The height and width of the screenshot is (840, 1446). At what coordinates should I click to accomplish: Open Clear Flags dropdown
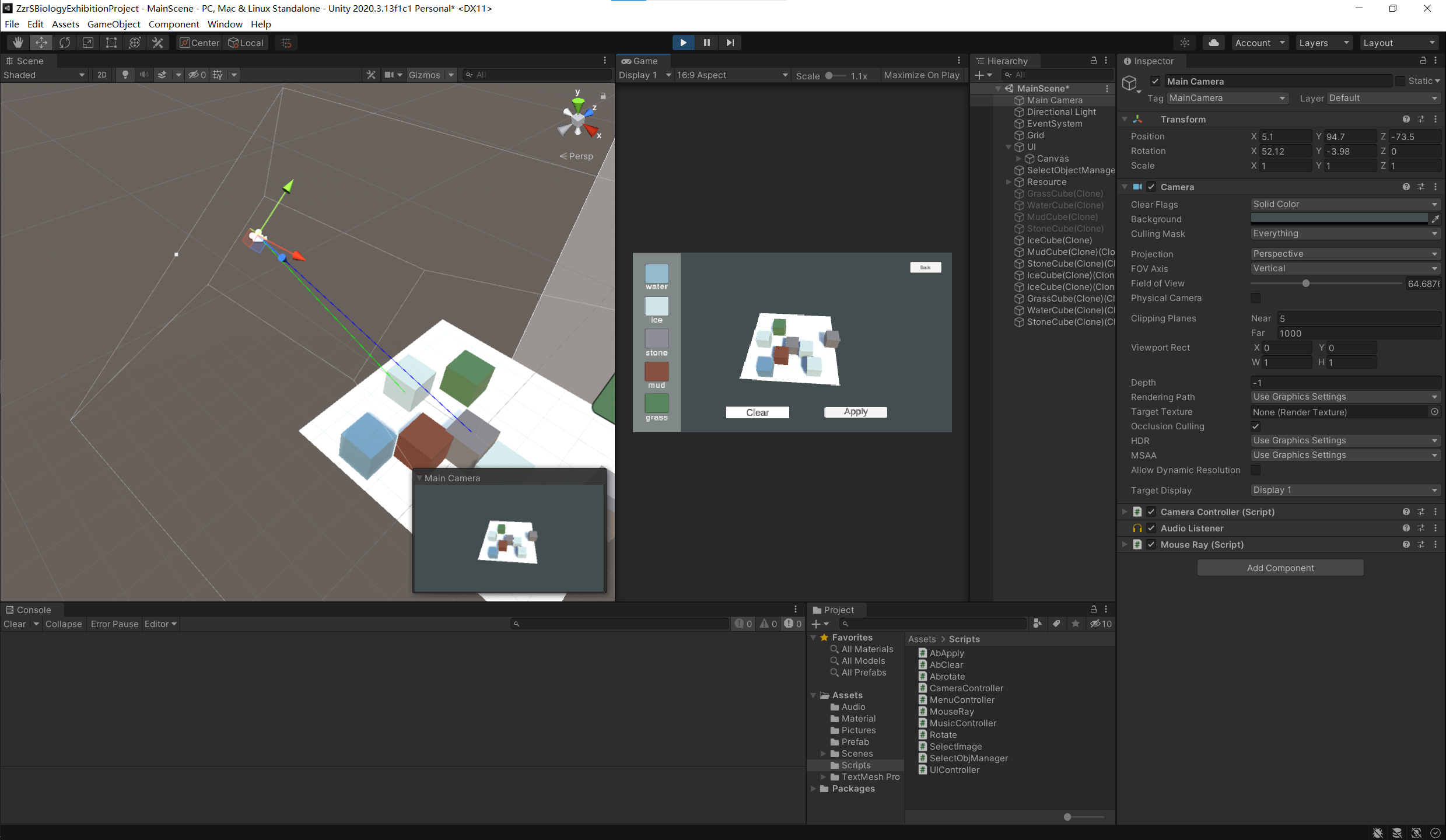point(1345,204)
